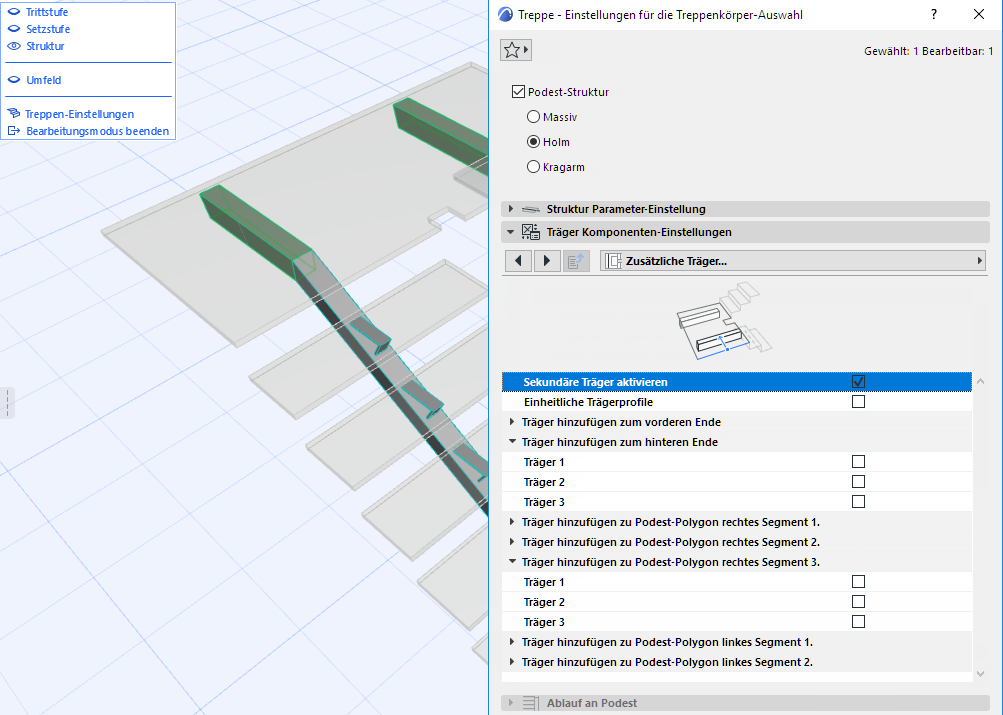Click the Bearbeitungsmodus beenden exit icon
Screen dimensions: 1003x715
click(14, 131)
